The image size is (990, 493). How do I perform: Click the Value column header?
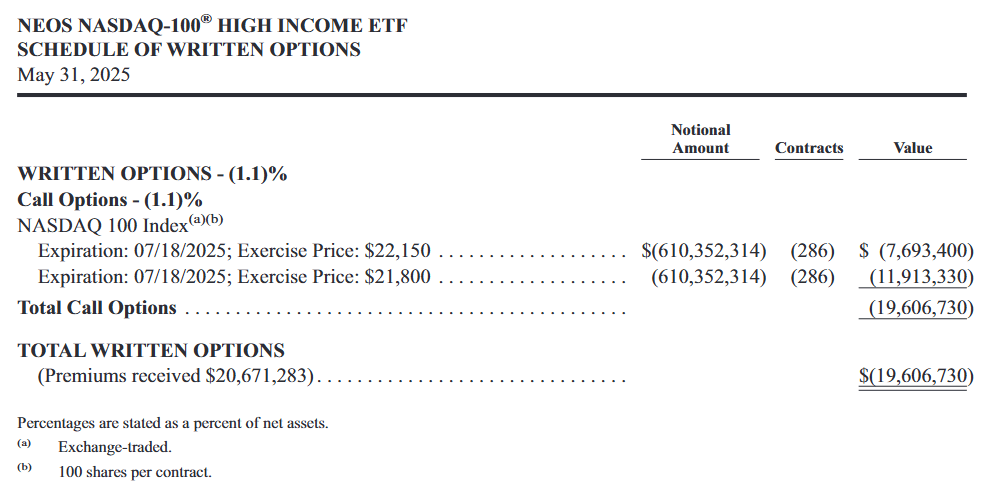pyautogui.click(x=912, y=148)
